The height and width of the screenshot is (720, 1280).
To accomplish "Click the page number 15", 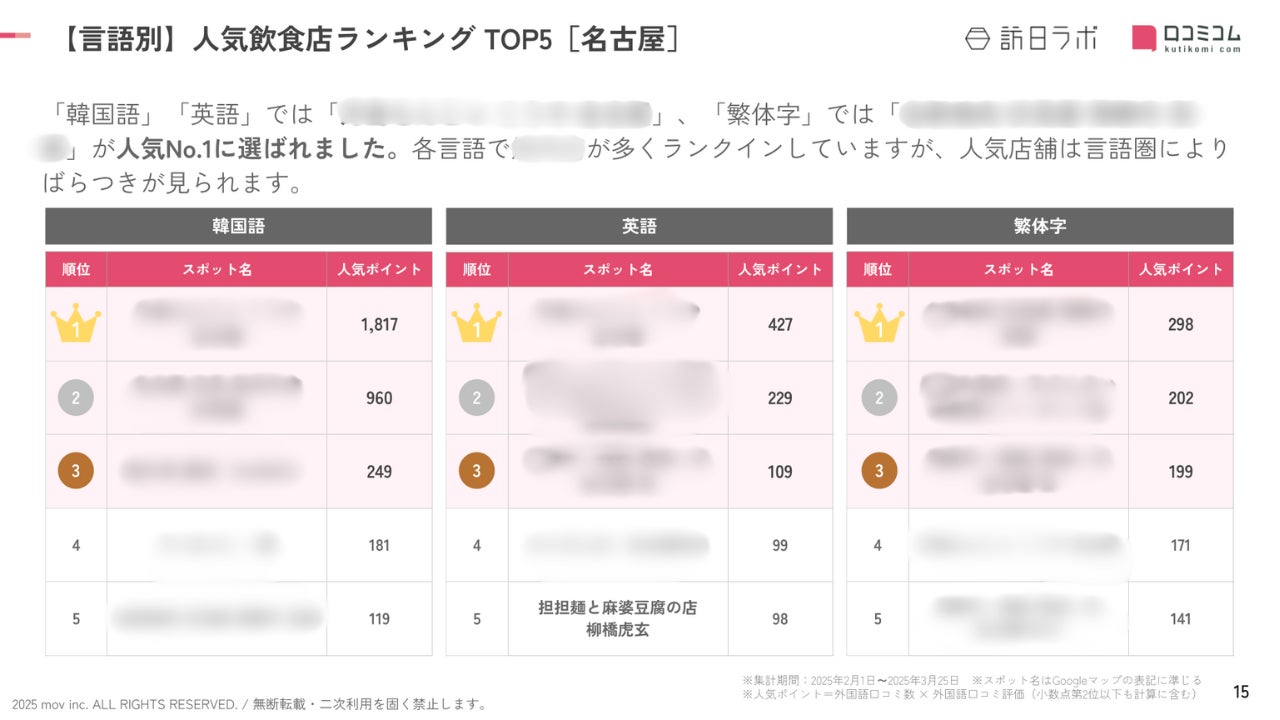I will pyautogui.click(x=1241, y=691).
